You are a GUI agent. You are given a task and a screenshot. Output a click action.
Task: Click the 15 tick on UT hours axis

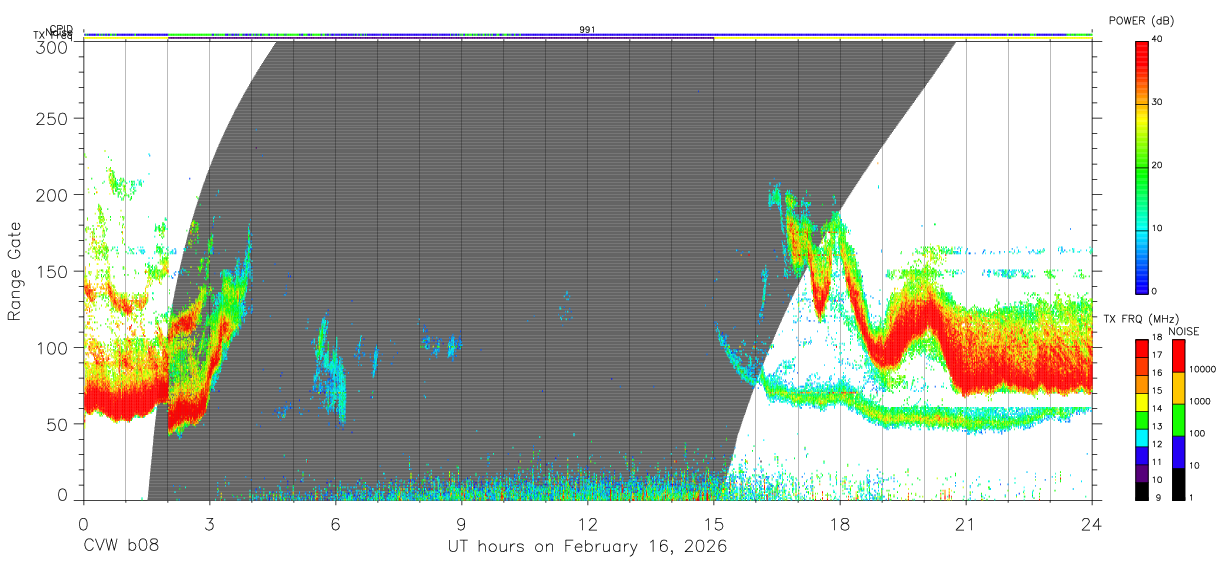[x=713, y=523]
